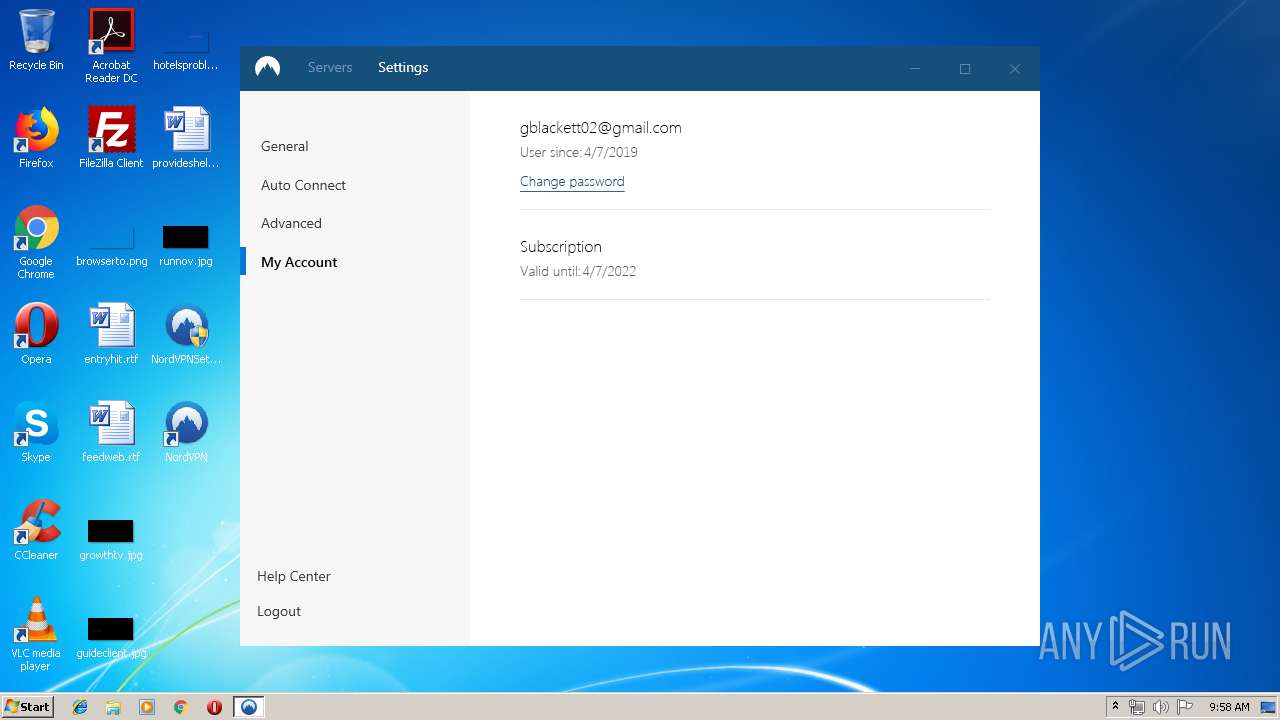Click the taskbar clock 9:58 AM
Viewport: 1280px width, 720px height.
1229,707
